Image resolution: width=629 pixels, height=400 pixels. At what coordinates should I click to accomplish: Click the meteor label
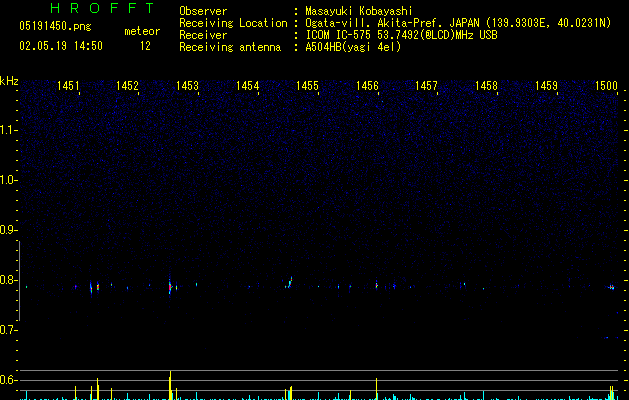tap(142, 31)
